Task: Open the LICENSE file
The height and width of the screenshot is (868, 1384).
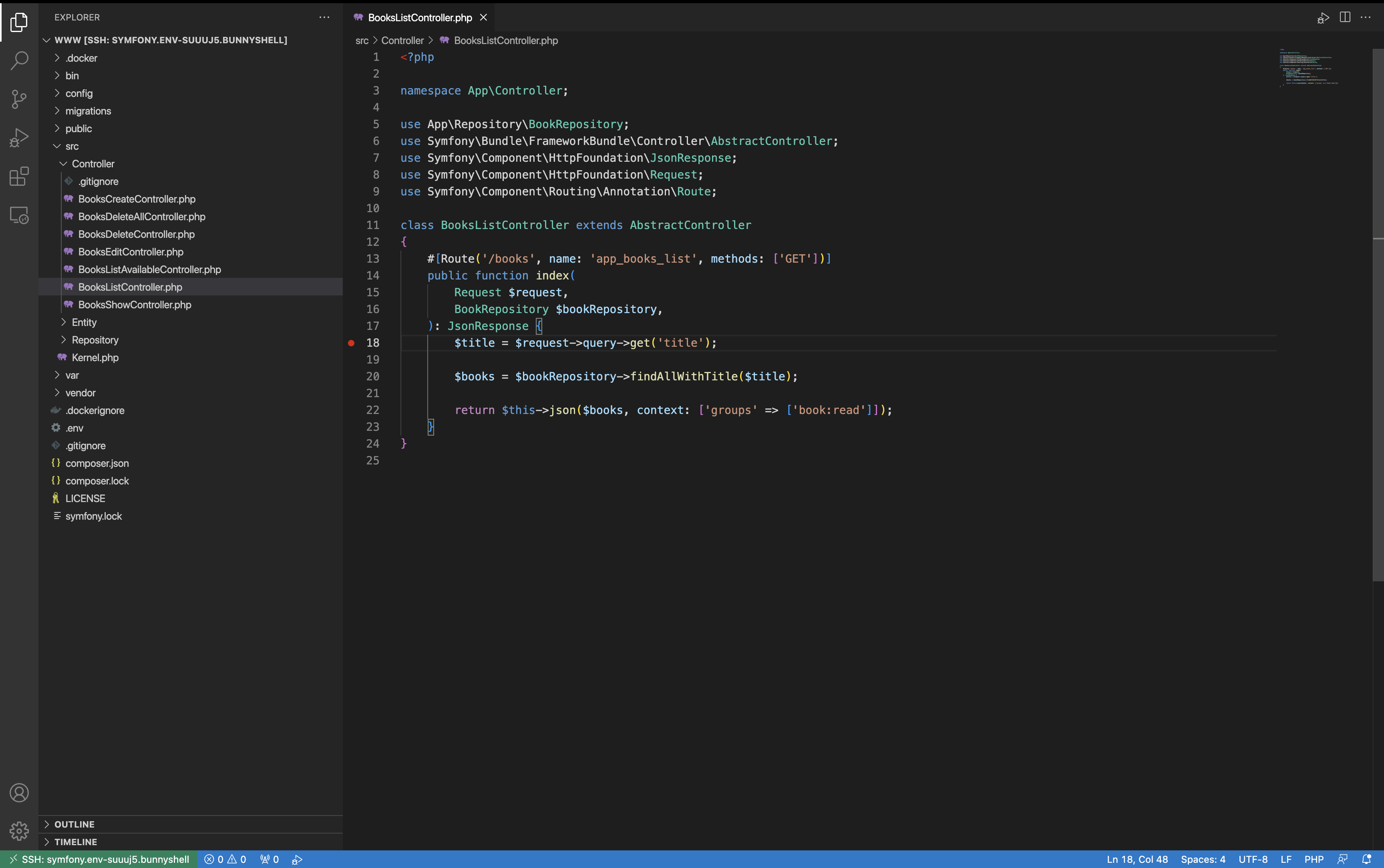Action: [191, 498]
